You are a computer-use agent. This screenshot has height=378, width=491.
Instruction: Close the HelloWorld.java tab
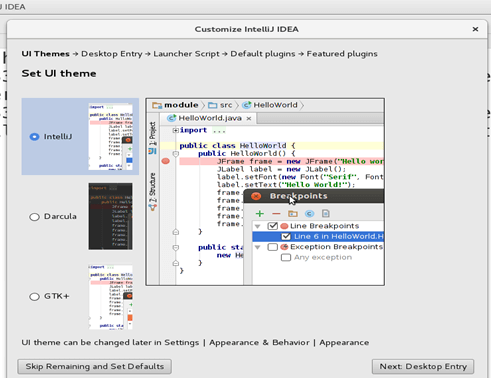point(249,118)
